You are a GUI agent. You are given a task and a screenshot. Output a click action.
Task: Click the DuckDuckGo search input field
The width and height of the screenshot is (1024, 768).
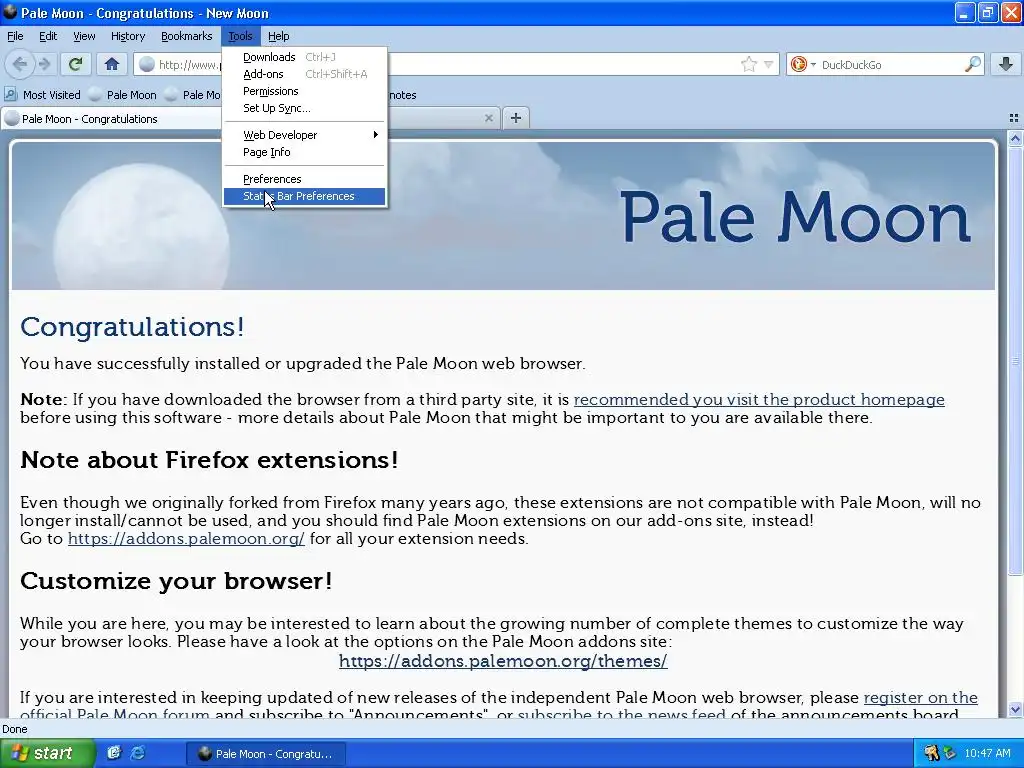coord(891,64)
